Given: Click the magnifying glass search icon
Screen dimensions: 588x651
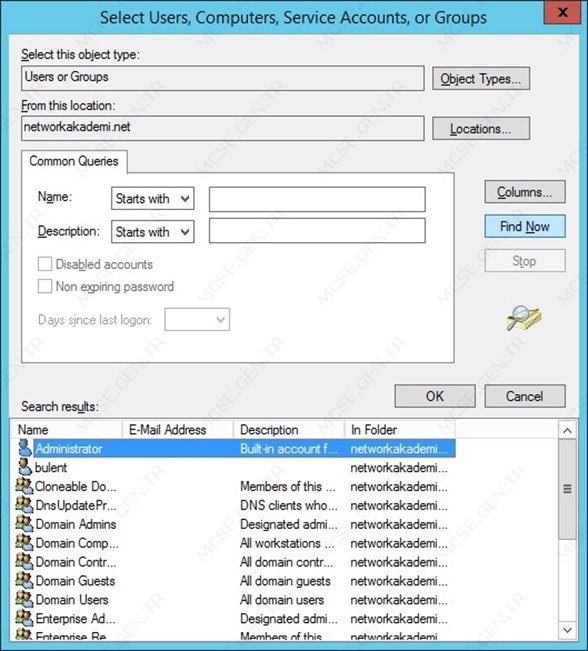Looking at the screenshot, I should pos(524,318).
